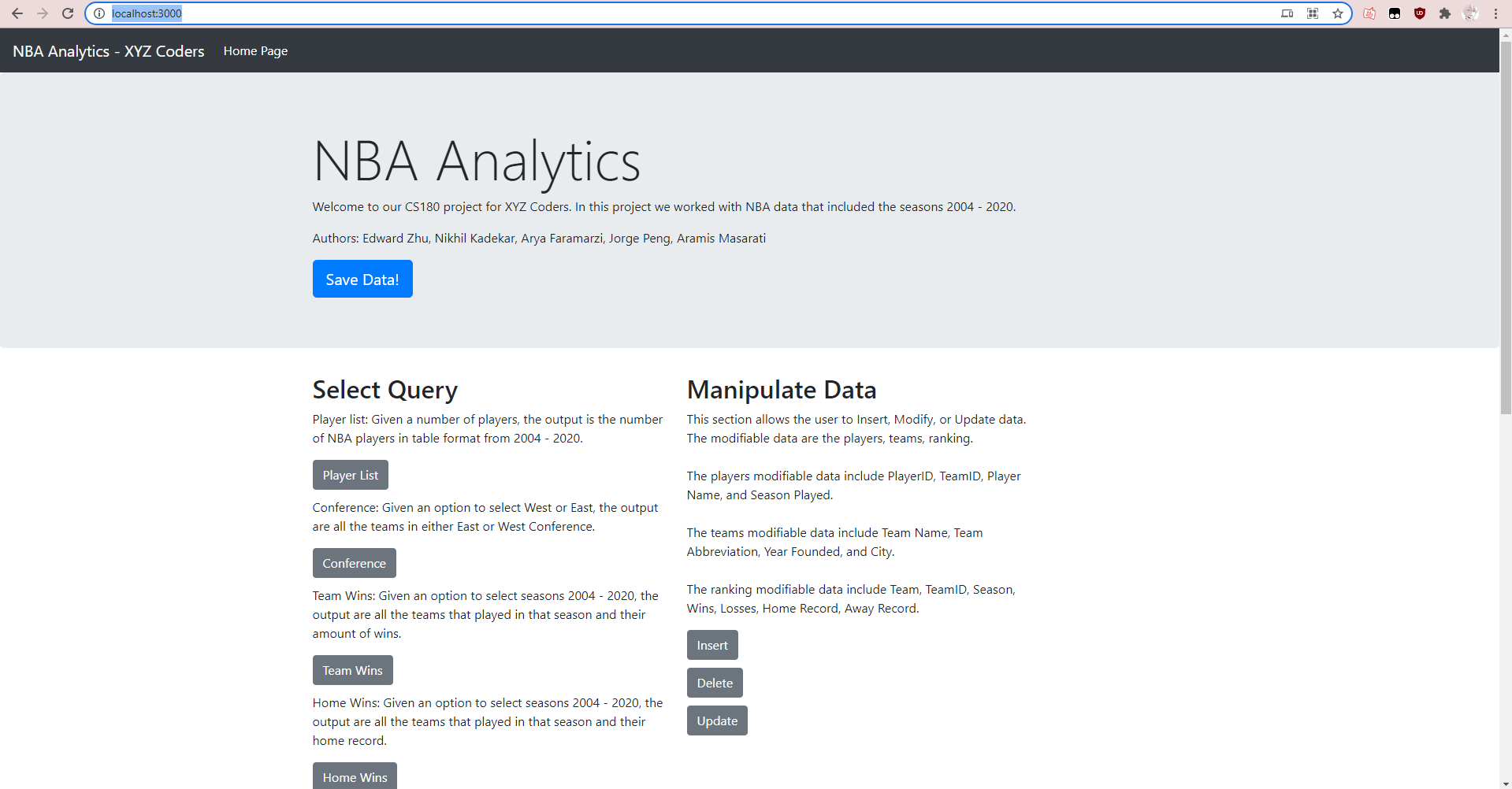Click the forward navigation arrow

tap(43, 13)
